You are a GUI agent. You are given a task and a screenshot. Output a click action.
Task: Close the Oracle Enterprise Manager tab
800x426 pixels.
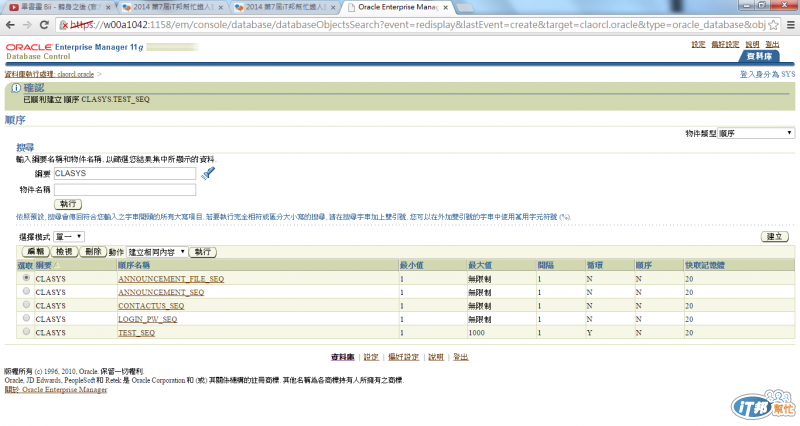[x=445, y=8]
